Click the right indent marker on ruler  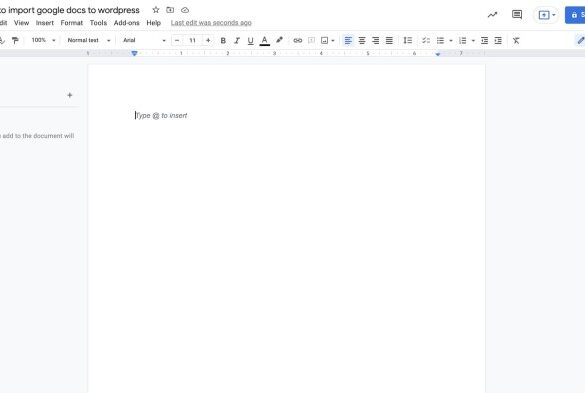(438, 54)
